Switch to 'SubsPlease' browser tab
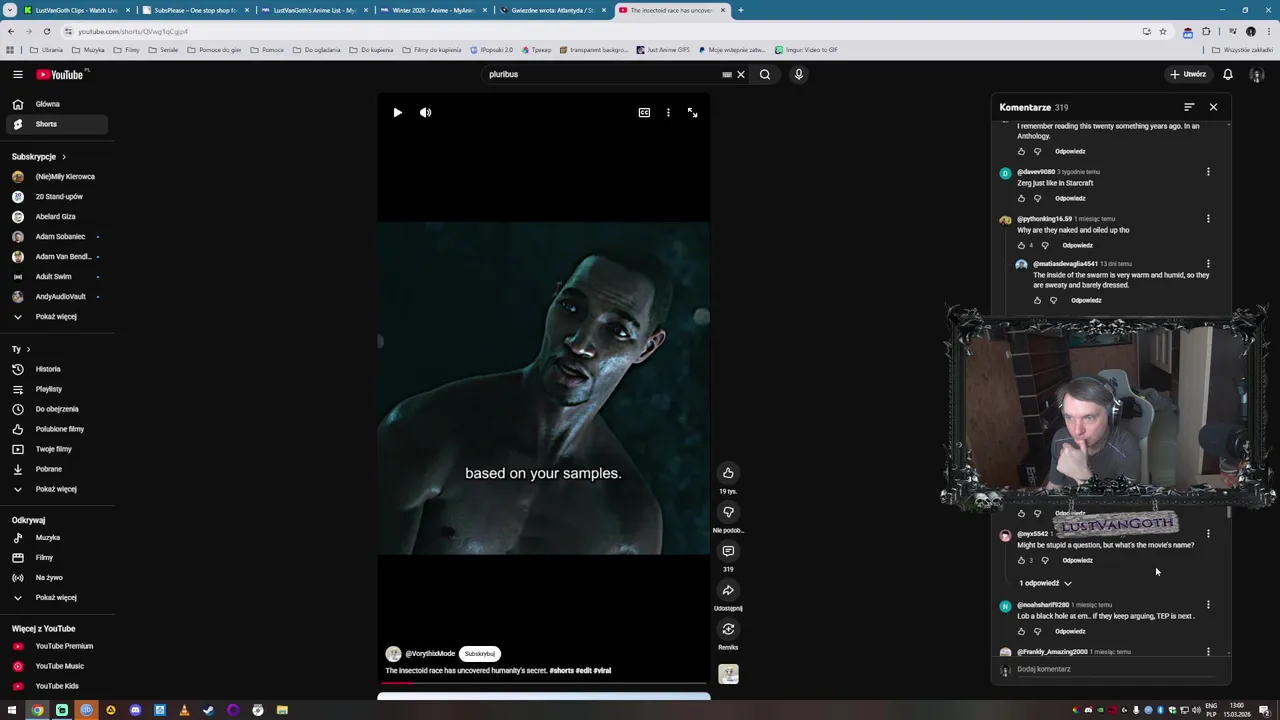The height and width of the screenshot is (720, 1280). [x=195, y=10]
